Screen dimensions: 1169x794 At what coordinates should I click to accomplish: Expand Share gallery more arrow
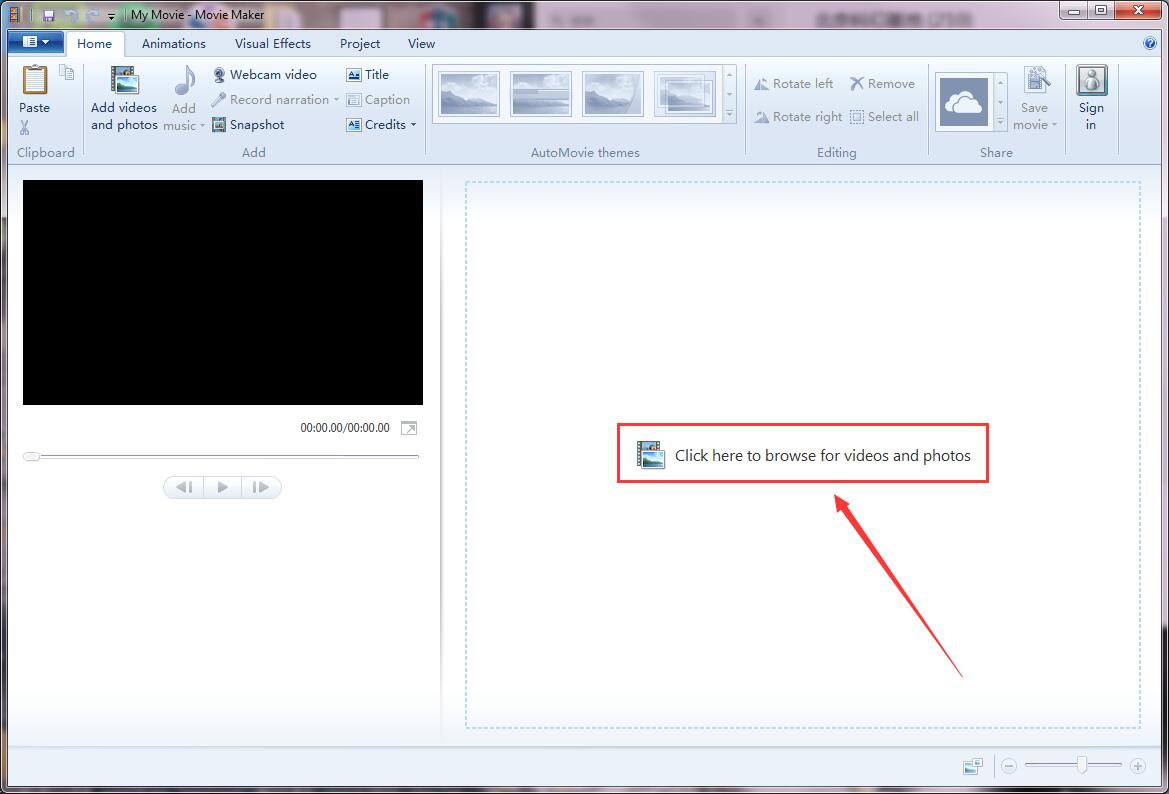click(x=1001, y=122)
